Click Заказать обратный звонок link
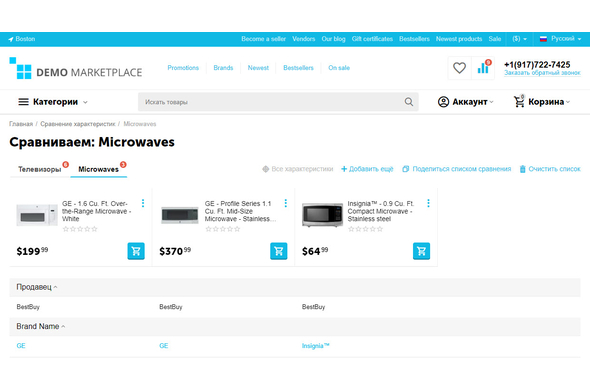 542,73
